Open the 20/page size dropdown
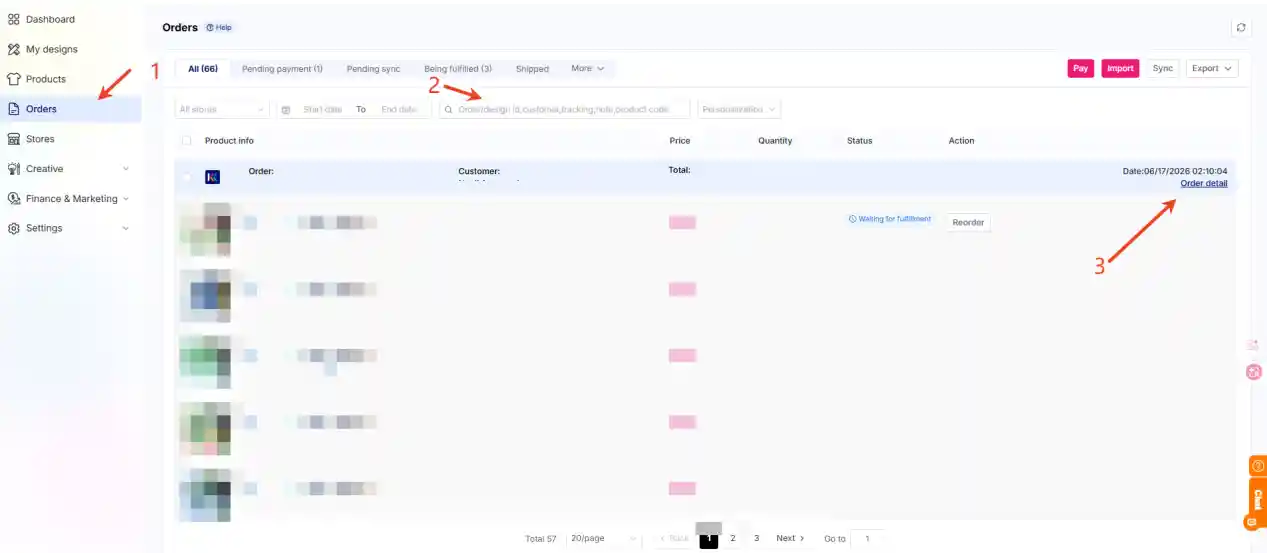The image size is (1267, 553). [603, 538]
